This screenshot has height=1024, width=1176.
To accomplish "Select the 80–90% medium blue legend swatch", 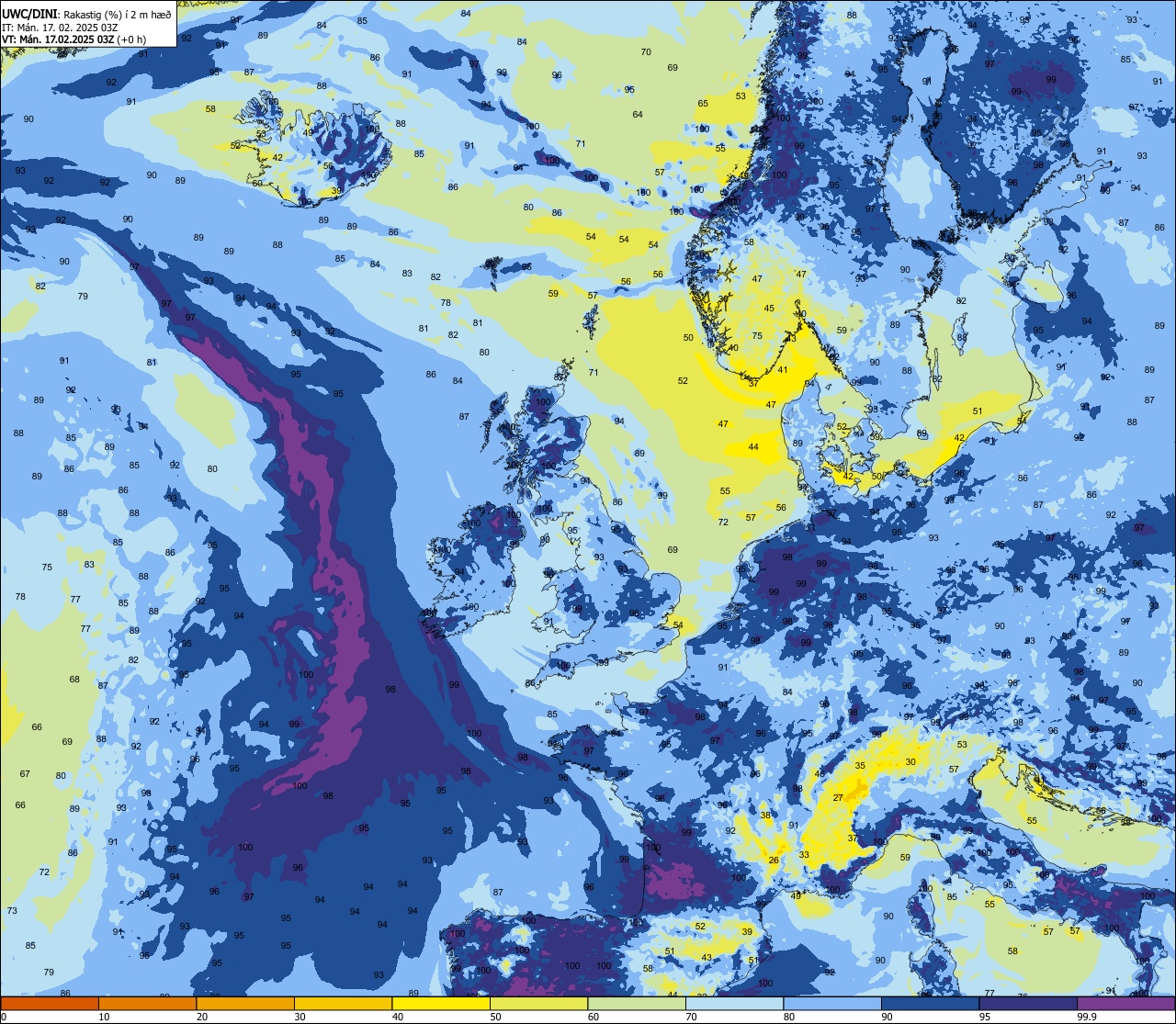I will click(x=832, y=1003).
